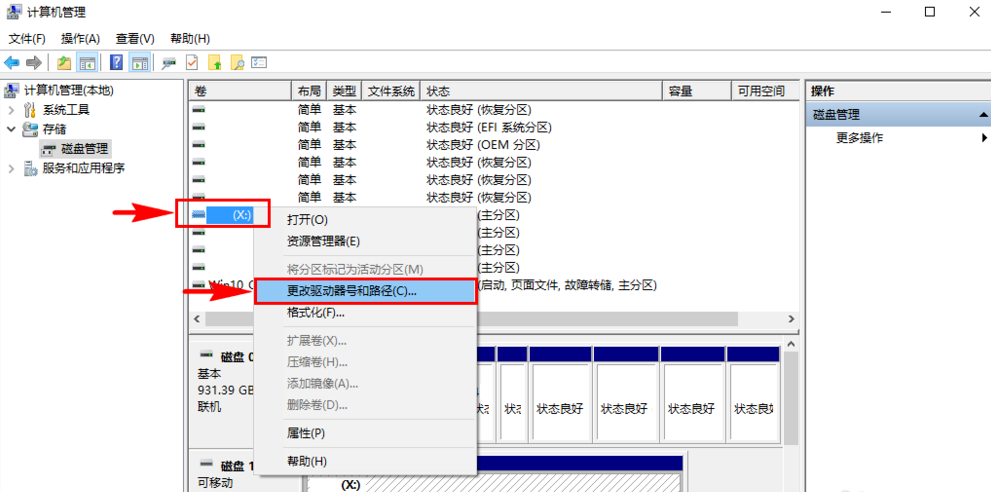Screen dimensions: 991x492
Task: Click grayed 扩展卷(X)... entry
Action: click(x=365, y=341)
